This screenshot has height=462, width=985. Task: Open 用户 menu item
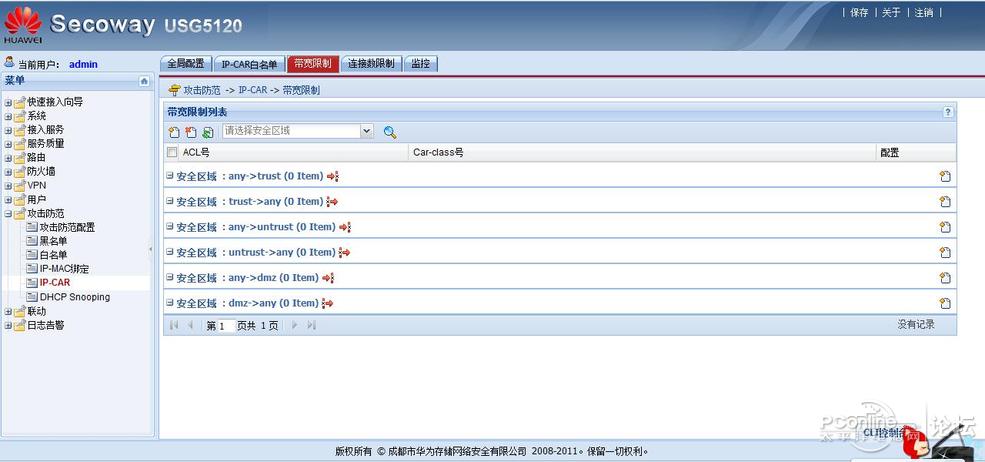(x=36, y=200)
